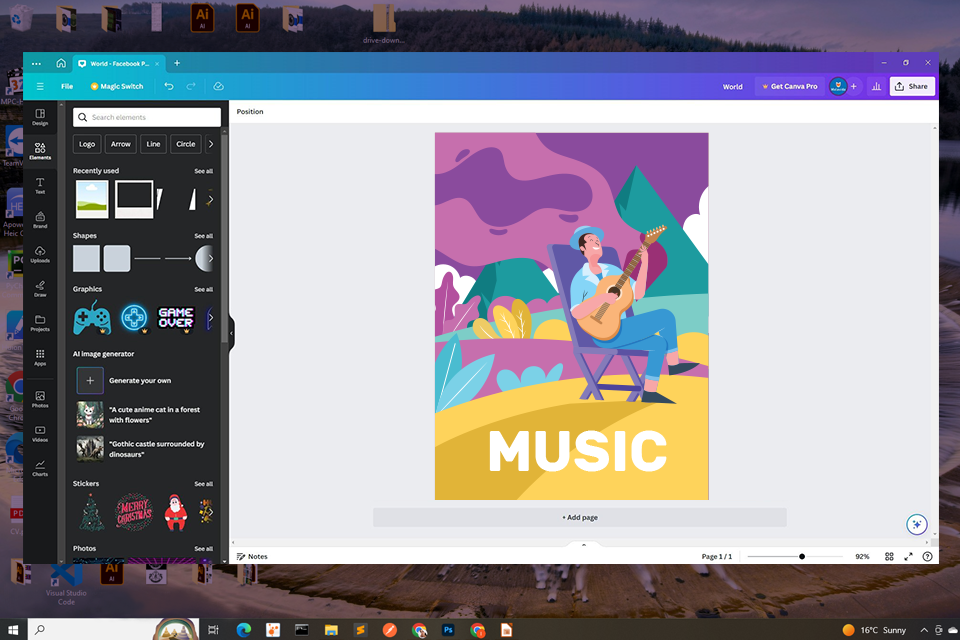This screenshot has width=960, height=640.
Task: Open the Brand panel
Action: pos(40,220)
